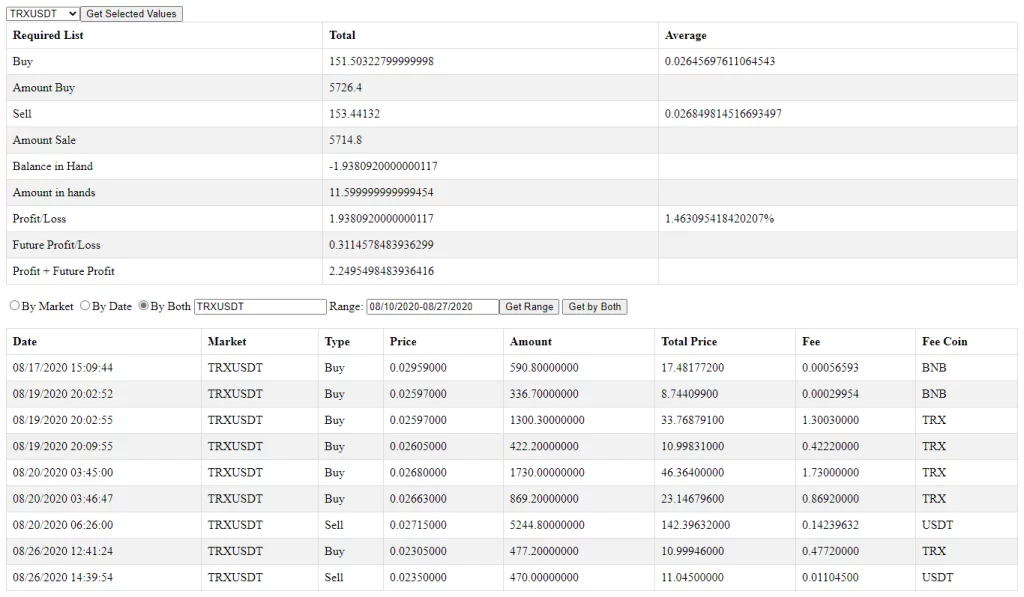Click date 08/19/2020 20:02:52
The image size is (1024, 597).
pos(63,394)
